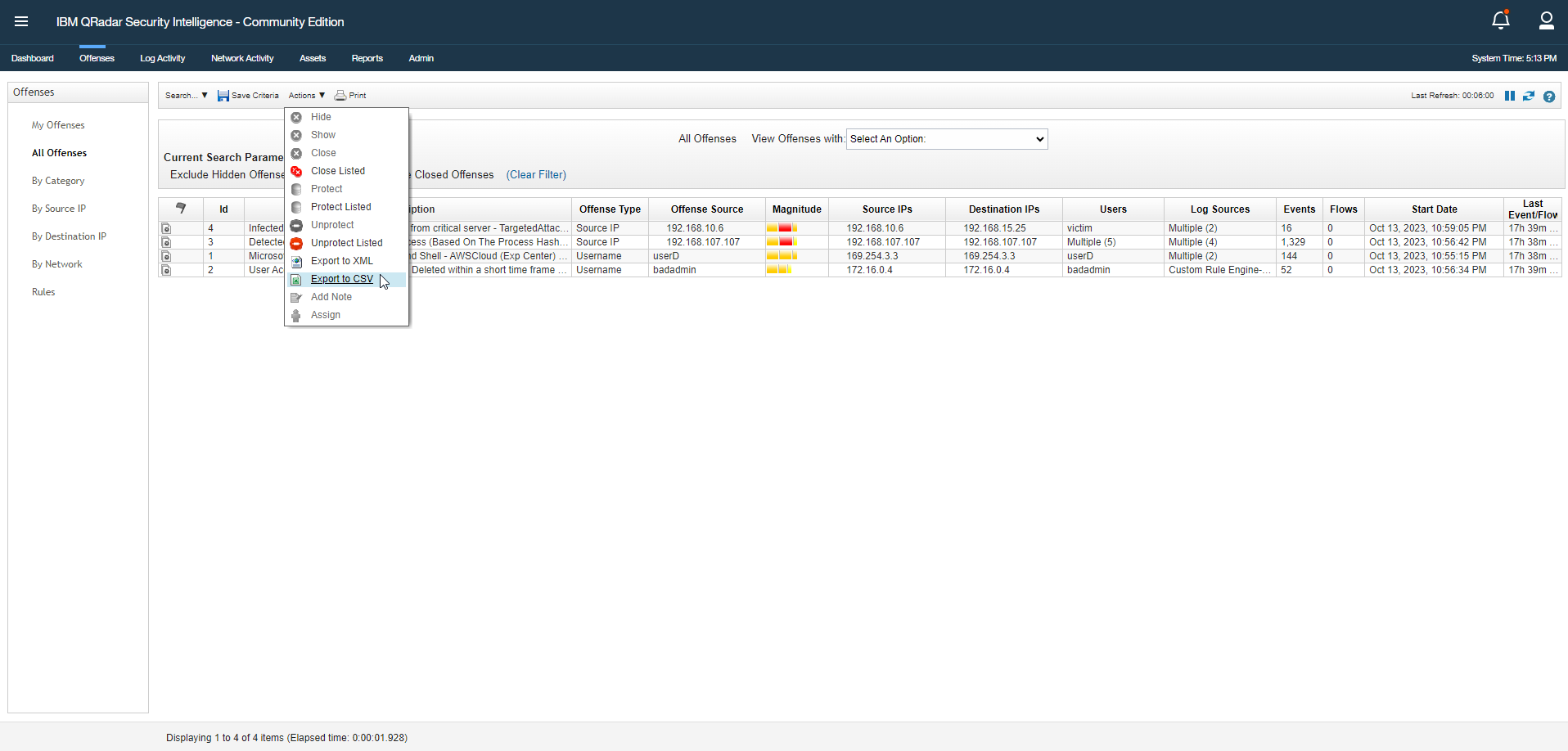Image resolution: width=1568 pixels, height=751 pixels.
Task: Click the magnitude bar of offense 3
Action: tap(782, 242)
